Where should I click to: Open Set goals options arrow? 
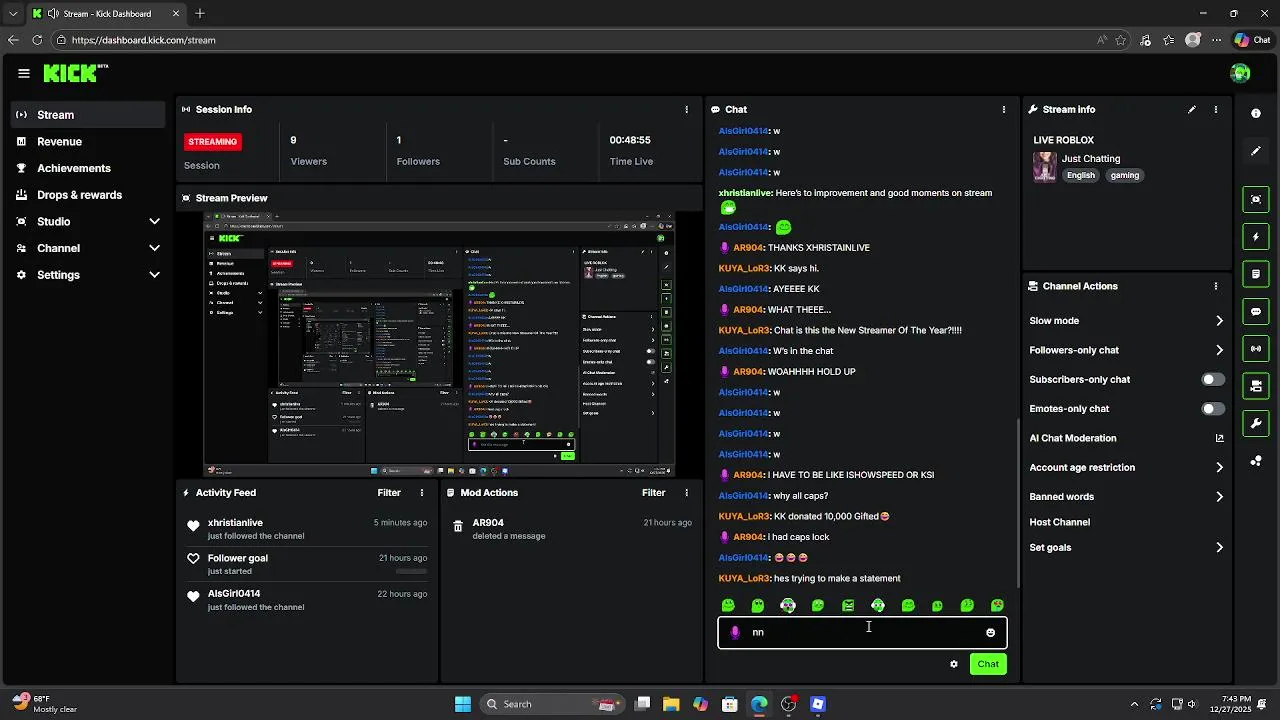[x=1219, y=548]
